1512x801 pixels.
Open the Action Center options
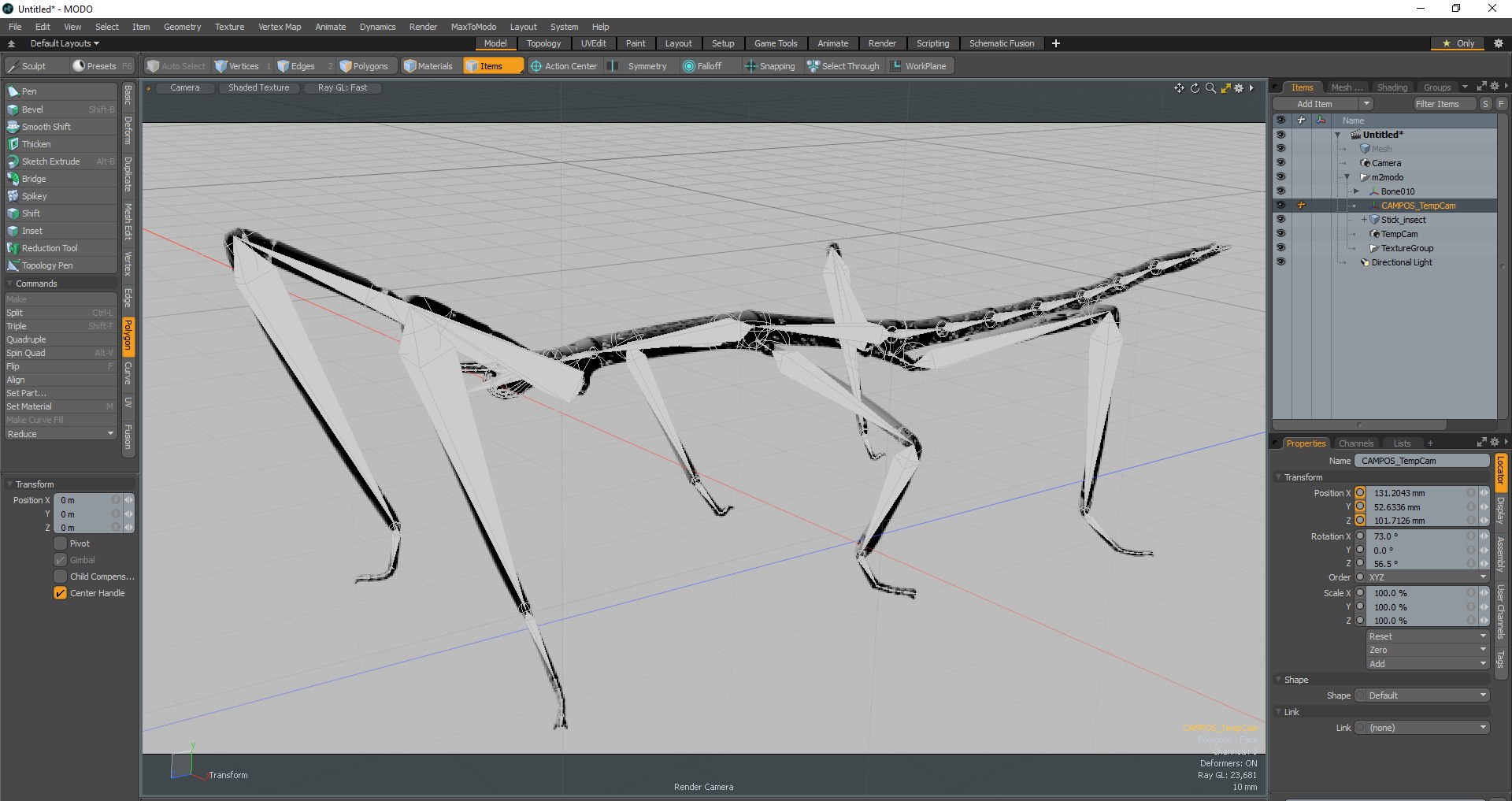click(x=564, y=66)
